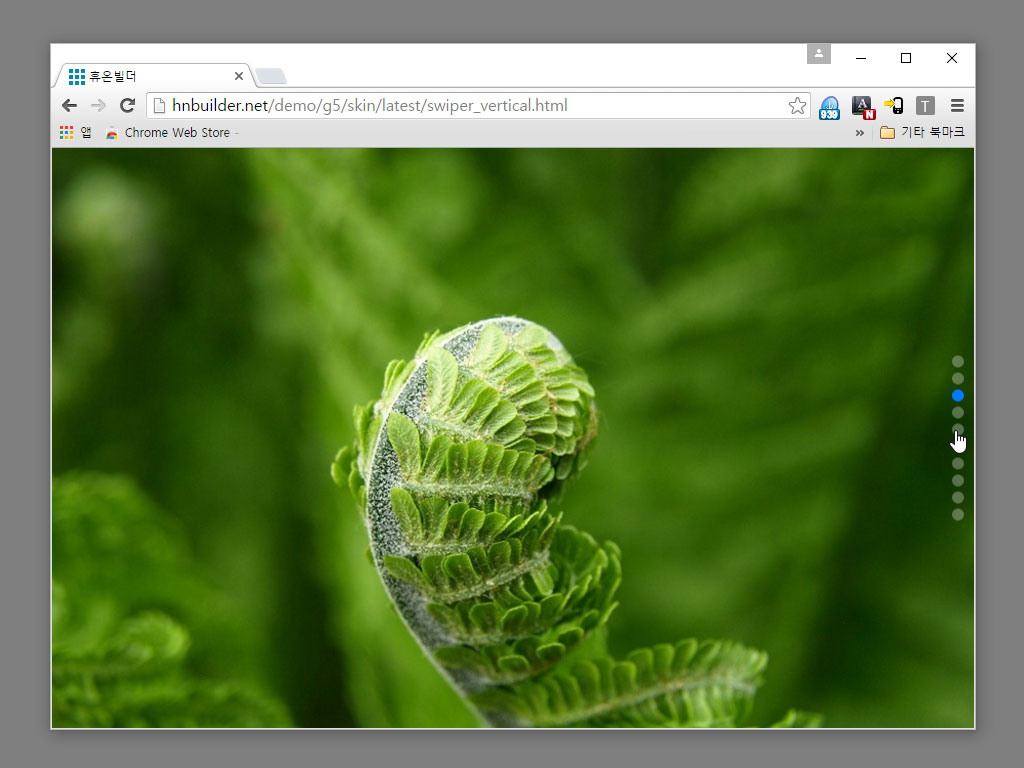The width and height of the screenshot is (1024, 768).
Task: Select the active blue pagination dot
Action: (958, 395)
